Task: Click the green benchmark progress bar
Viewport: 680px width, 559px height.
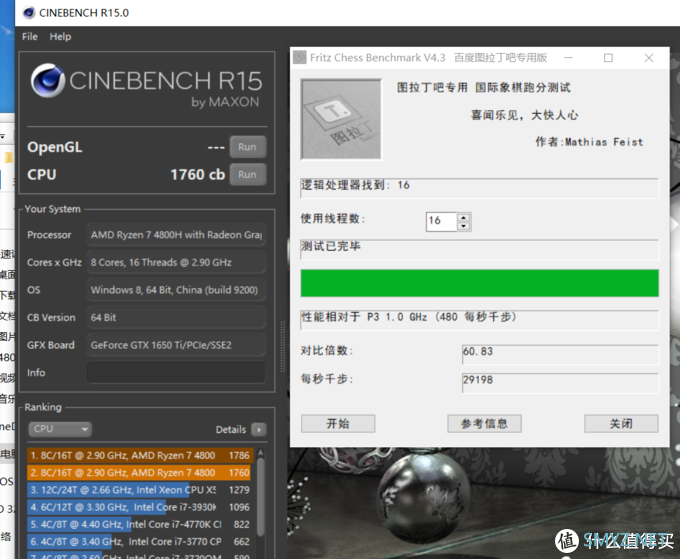Action: (x=480, y=283)
